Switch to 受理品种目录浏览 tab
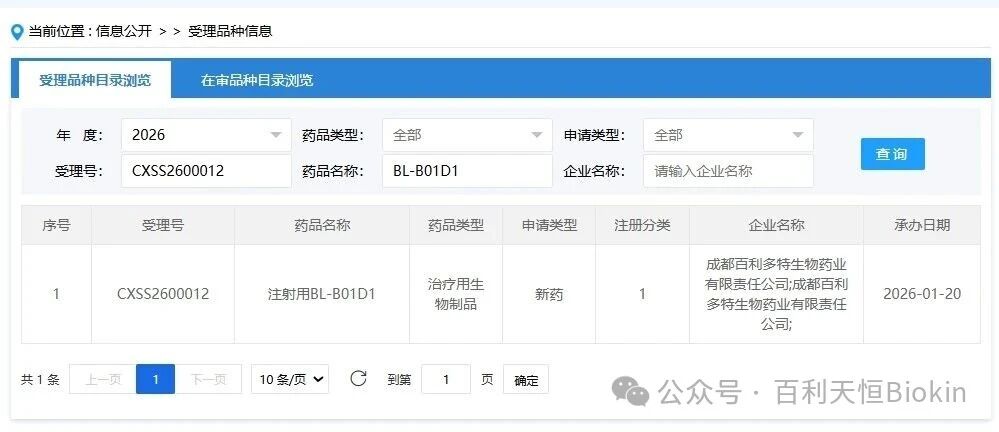The height and width of the screenshot is (432, 999). point(95,80)
